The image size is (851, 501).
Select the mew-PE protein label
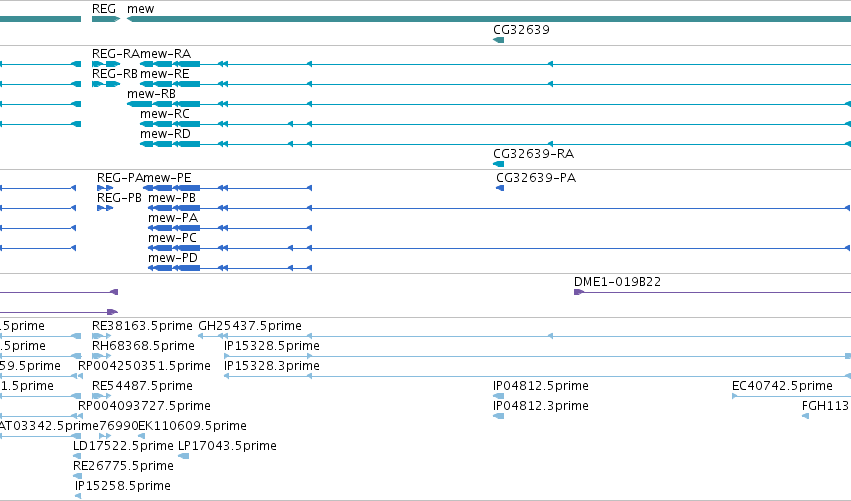pyautogui.click(x=168, y=178)
